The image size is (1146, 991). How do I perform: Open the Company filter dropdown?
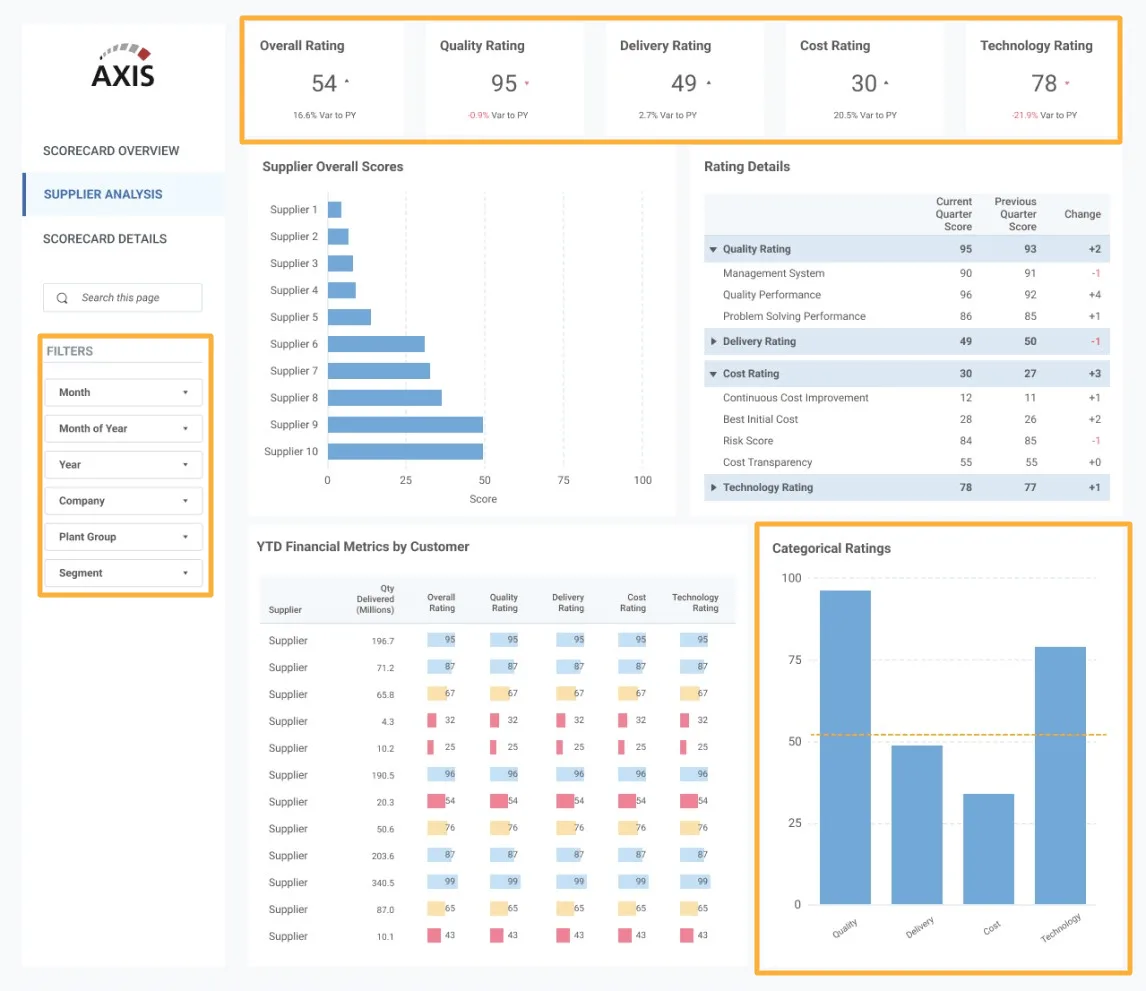[x=123, y=501]
